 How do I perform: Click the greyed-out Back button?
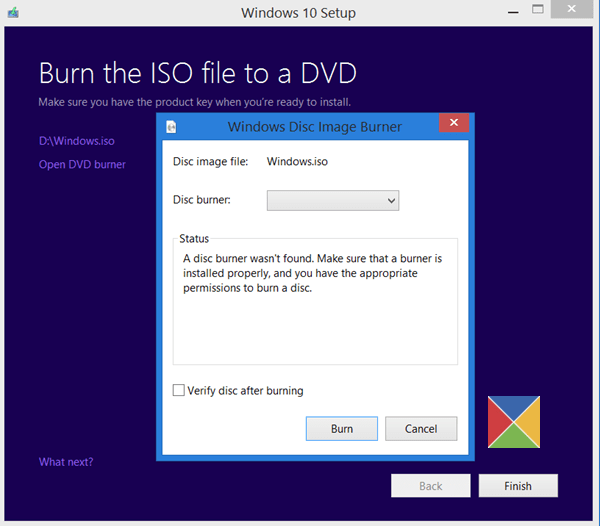coord(430,486)
